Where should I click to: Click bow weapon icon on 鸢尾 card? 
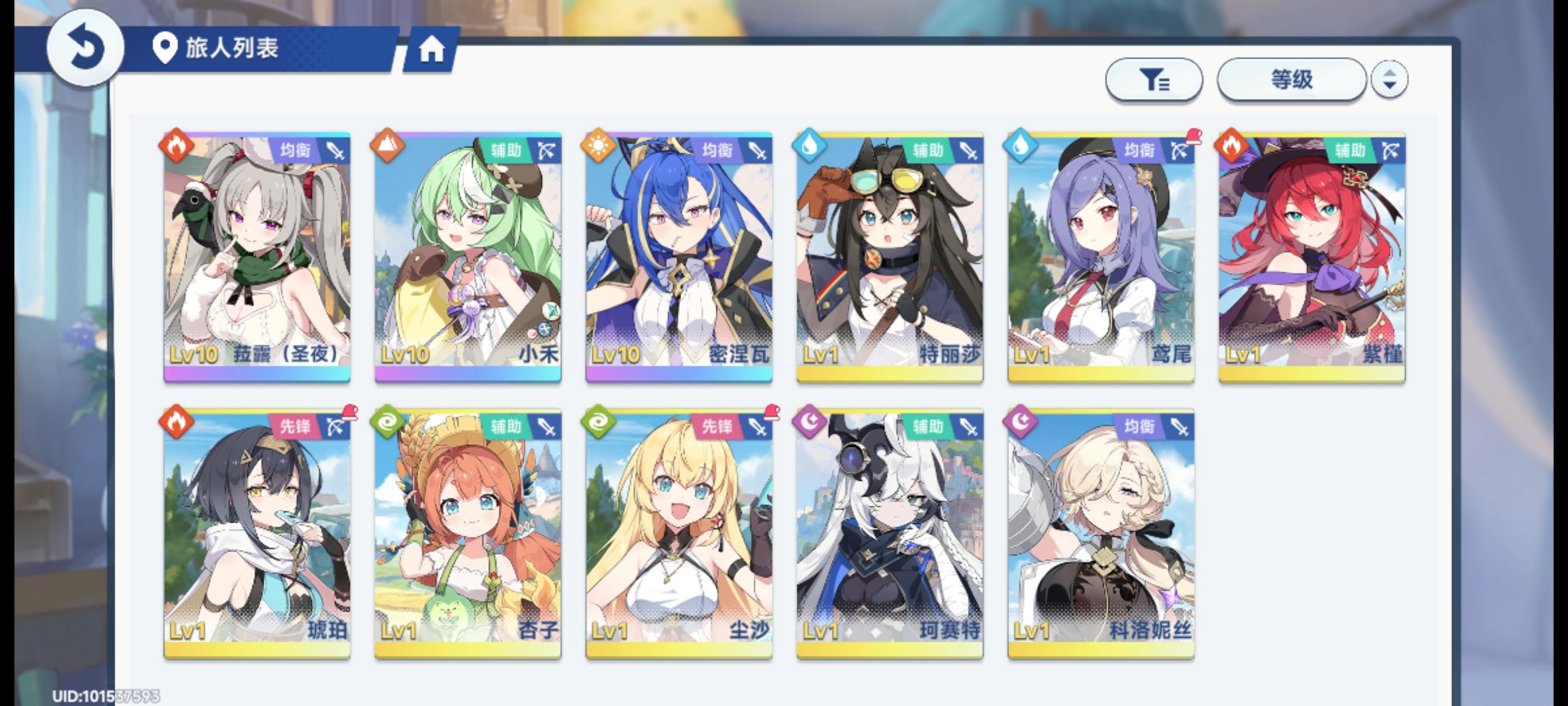1179,151
